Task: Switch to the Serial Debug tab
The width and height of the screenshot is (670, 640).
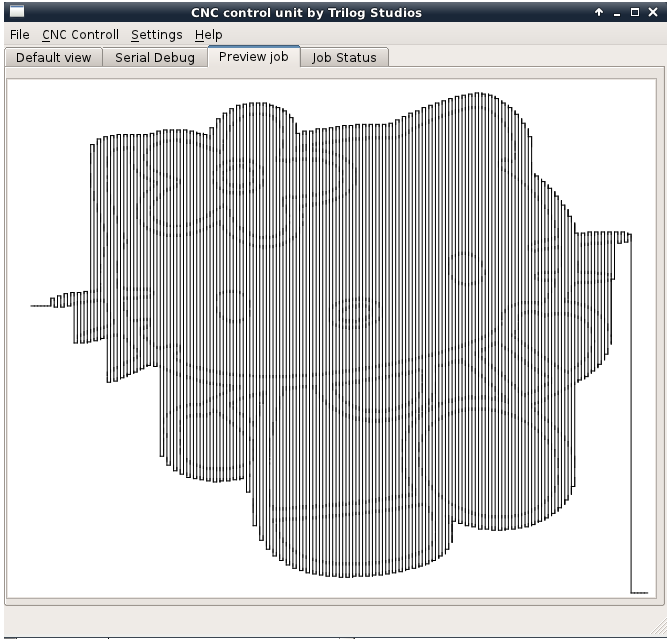Action: coord(154,58)
